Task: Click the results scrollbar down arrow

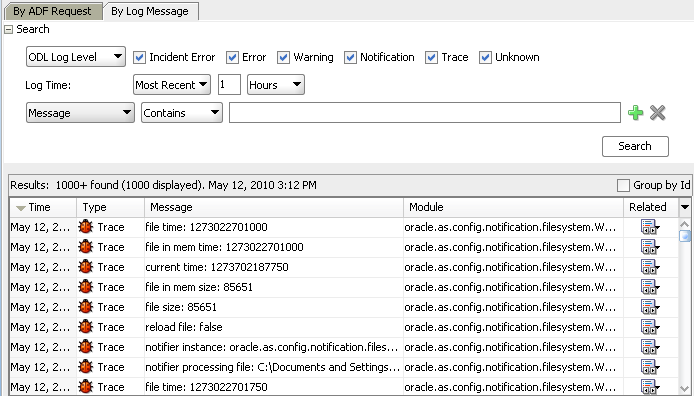Action: (685, 389)
